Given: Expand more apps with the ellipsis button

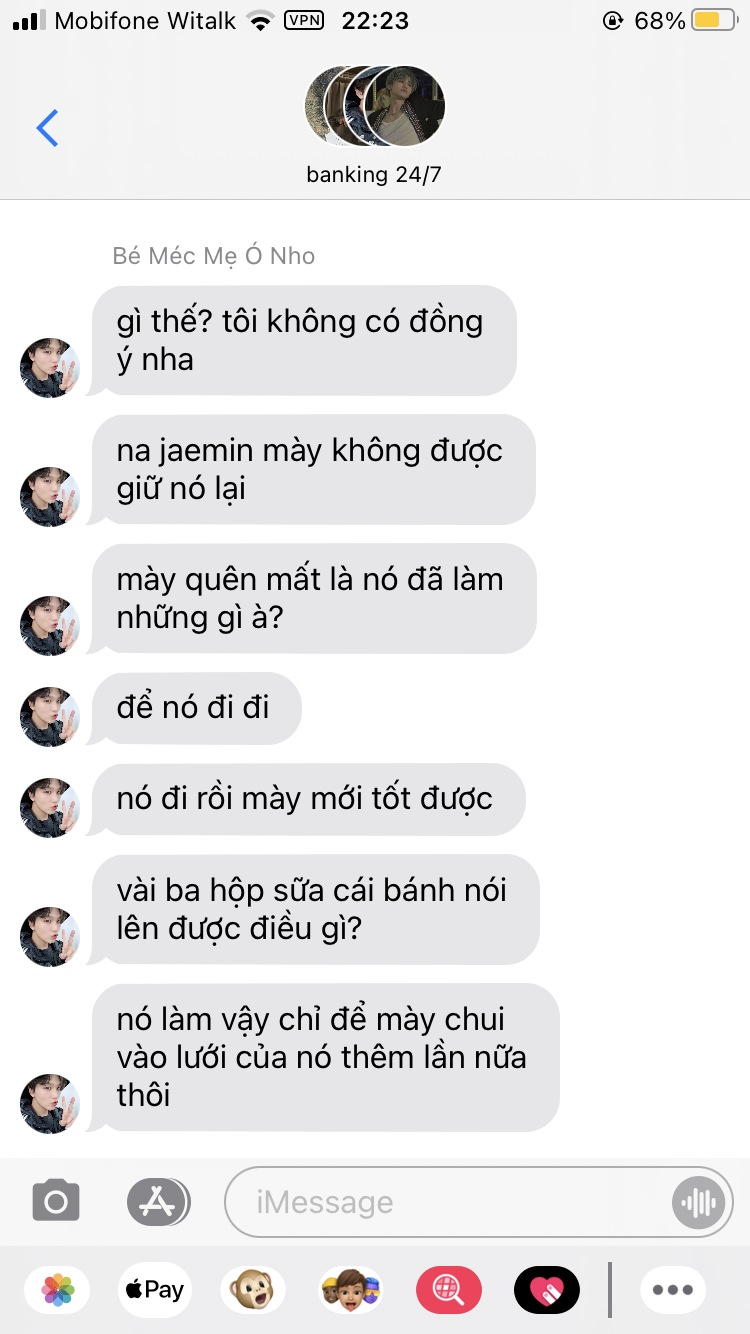Looking at the screenshot, I should click(x=673, y=1290).
